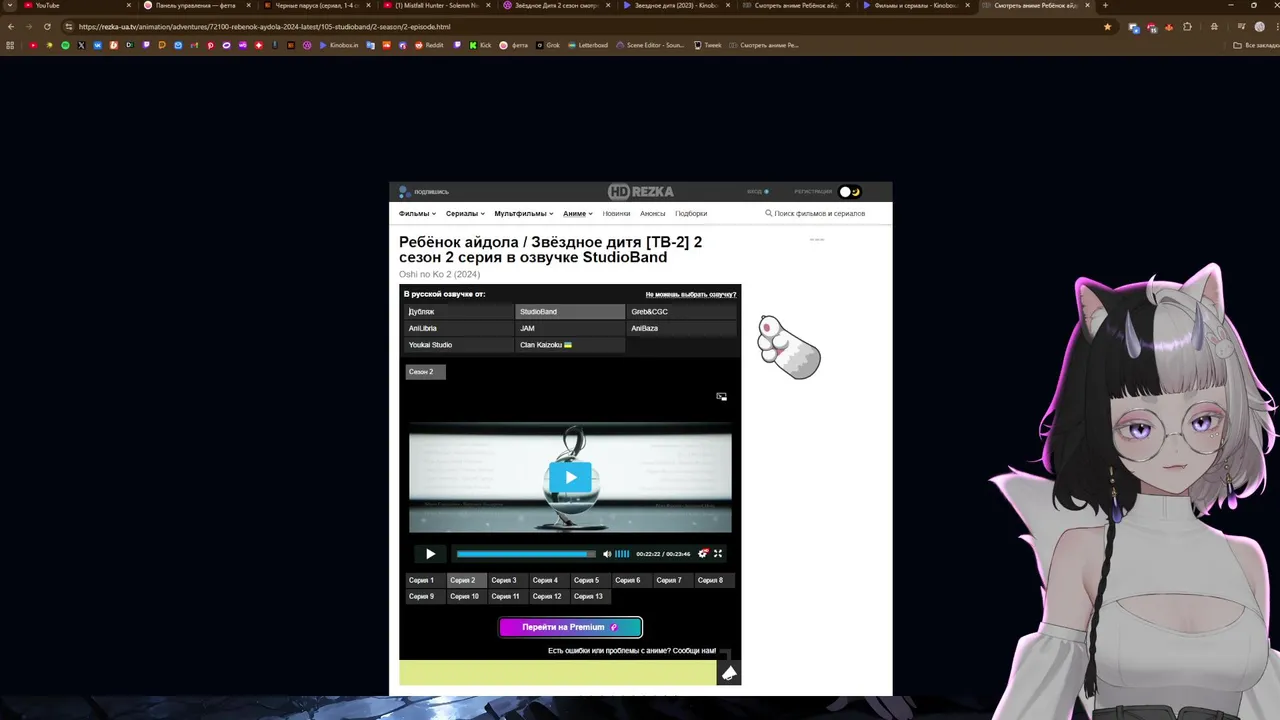Select the Clan Kaizoku voiceover
Image resolution: width=1280 pixels, height=720 pixels.
570,345
